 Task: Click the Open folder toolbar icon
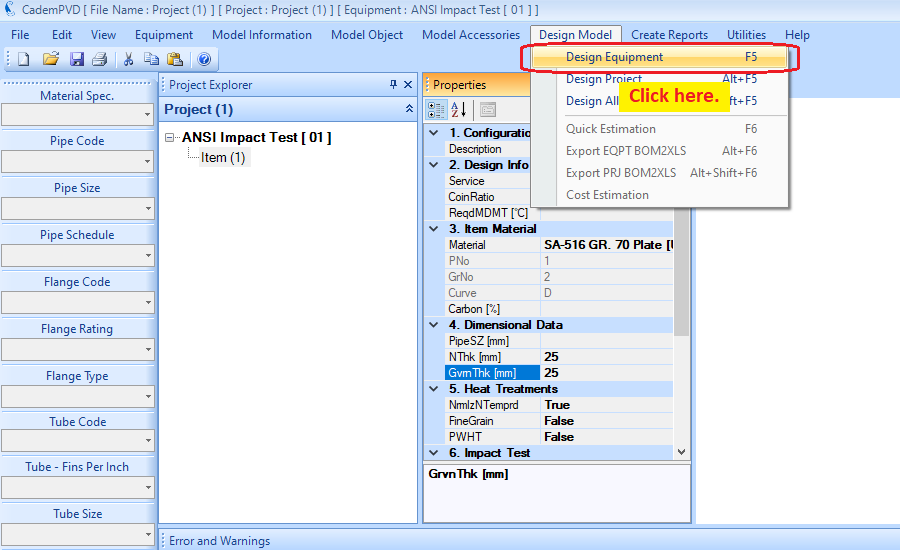click(51, 60)
